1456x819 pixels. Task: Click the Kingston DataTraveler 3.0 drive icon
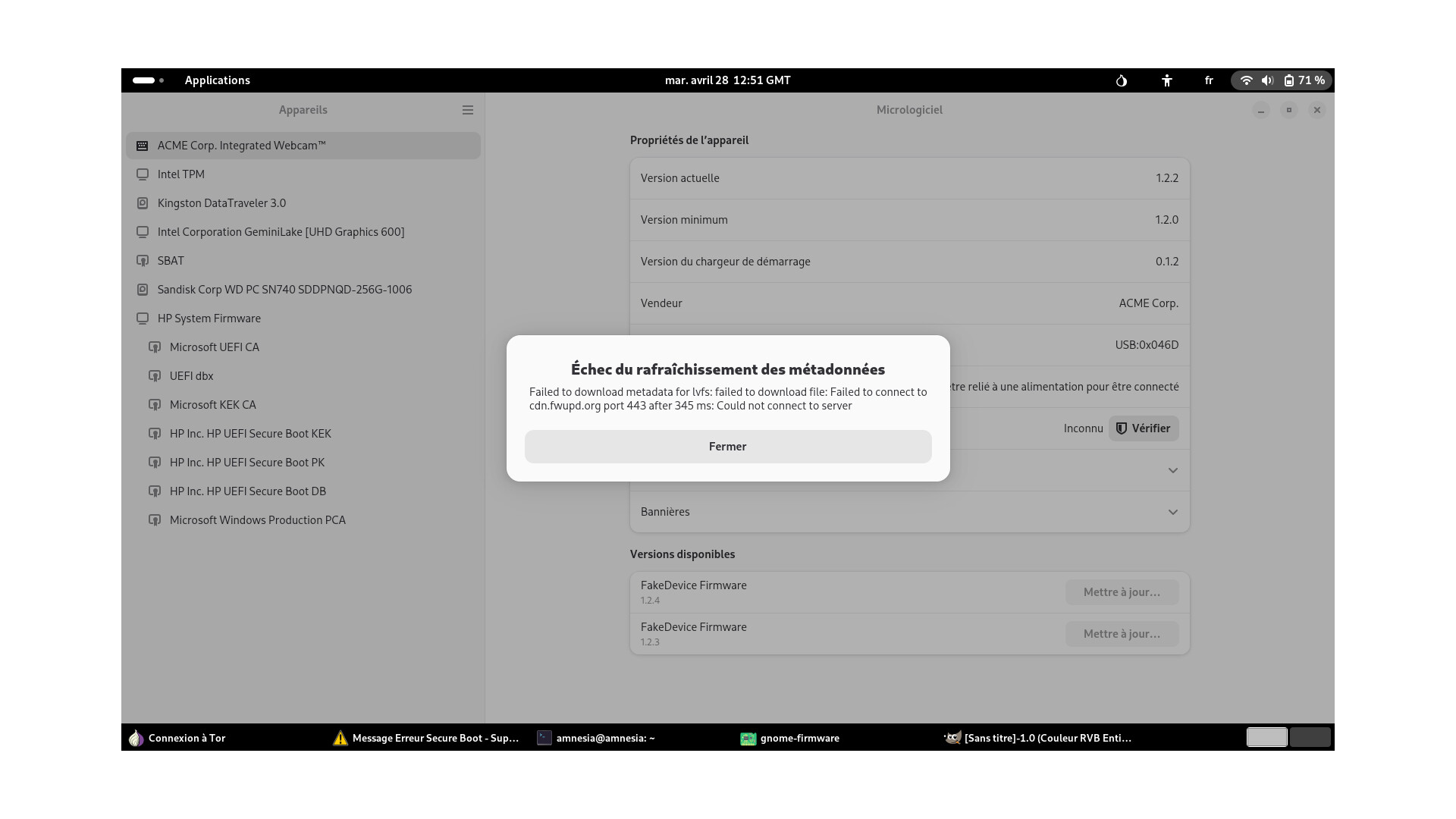click(142, 203)
